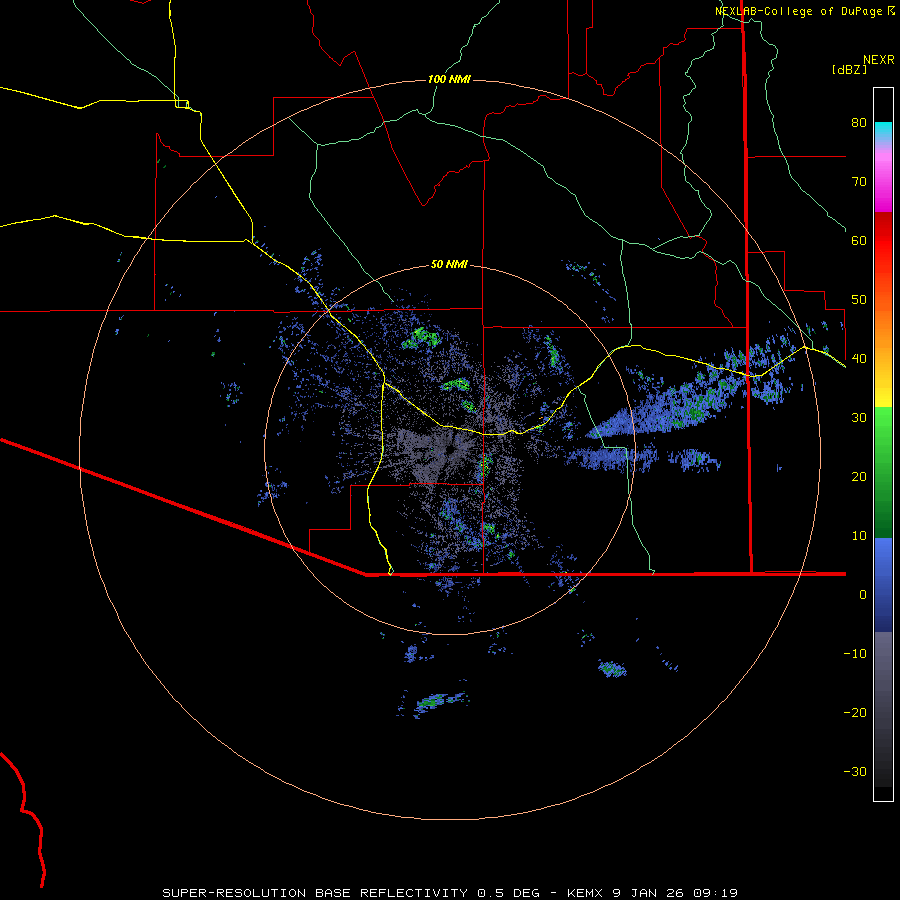Click the cyan segment atop the color bar
The height and width of the screenshot is (900, 900).
point(883,129)
